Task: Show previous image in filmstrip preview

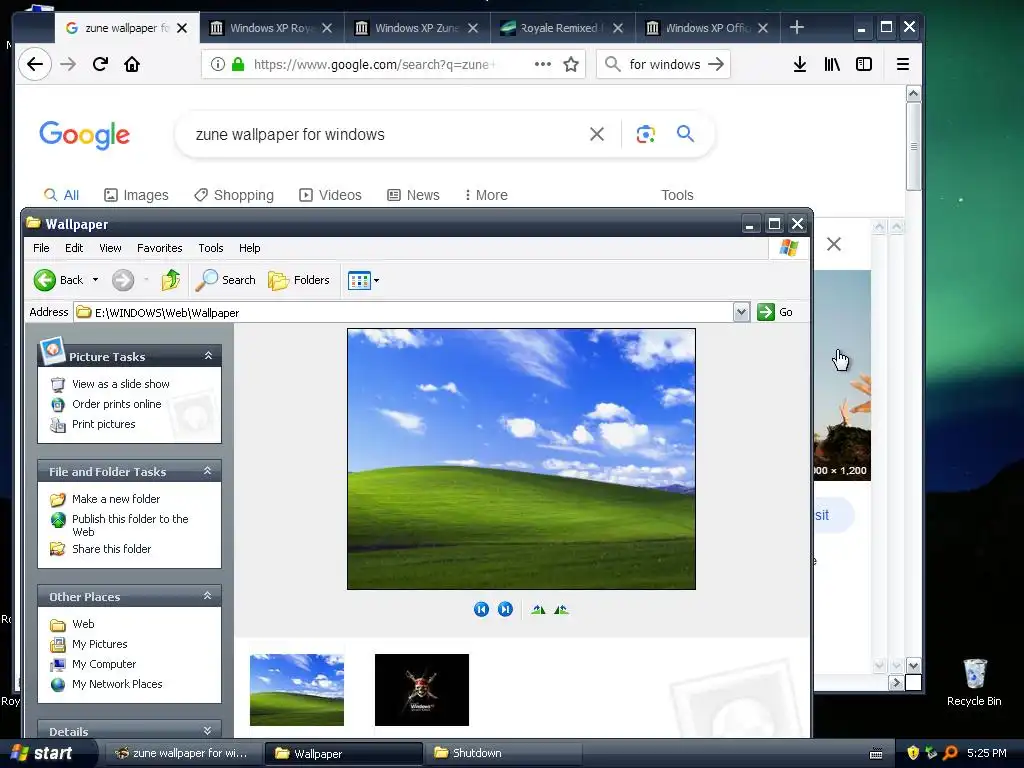Action: click(481, 609)
